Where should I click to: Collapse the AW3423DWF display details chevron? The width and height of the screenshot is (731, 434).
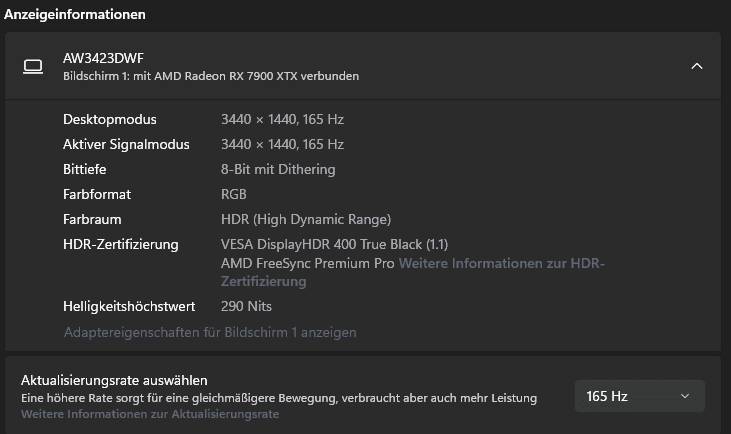coord(697,66)
